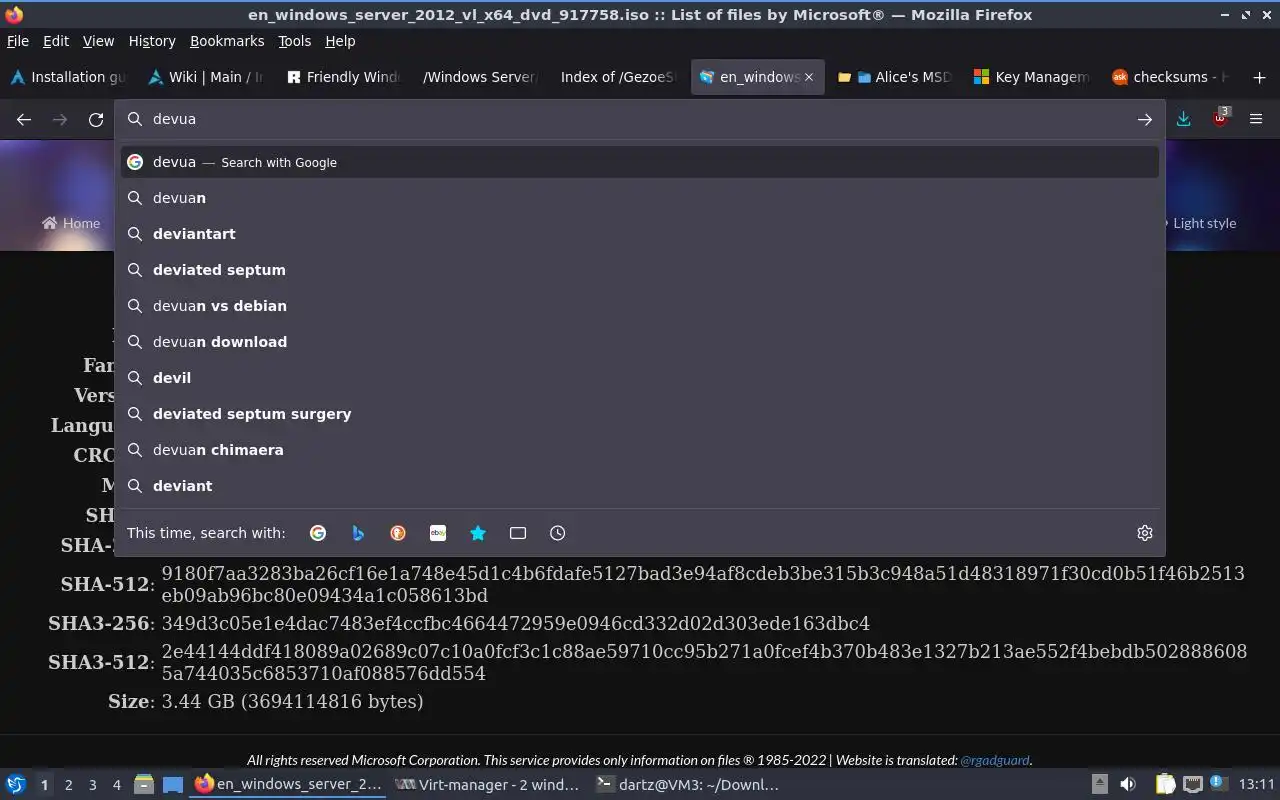
Task: Switch to the Installation guide tab
Action: pos(68,77)
